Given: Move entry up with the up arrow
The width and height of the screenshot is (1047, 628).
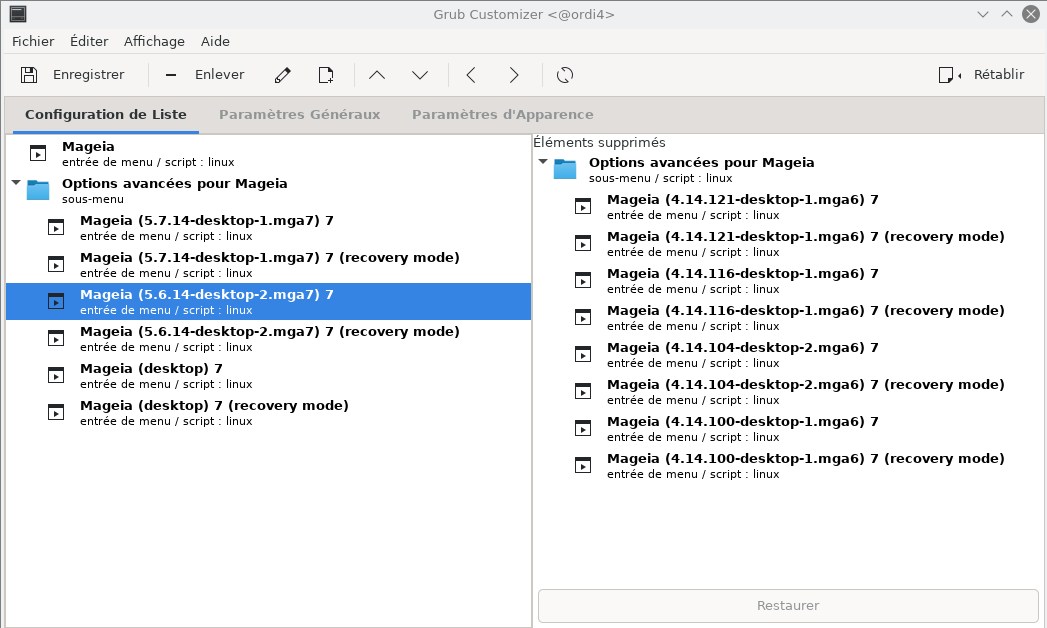Looking at the screenshot, I should click(x=377, y=75).
